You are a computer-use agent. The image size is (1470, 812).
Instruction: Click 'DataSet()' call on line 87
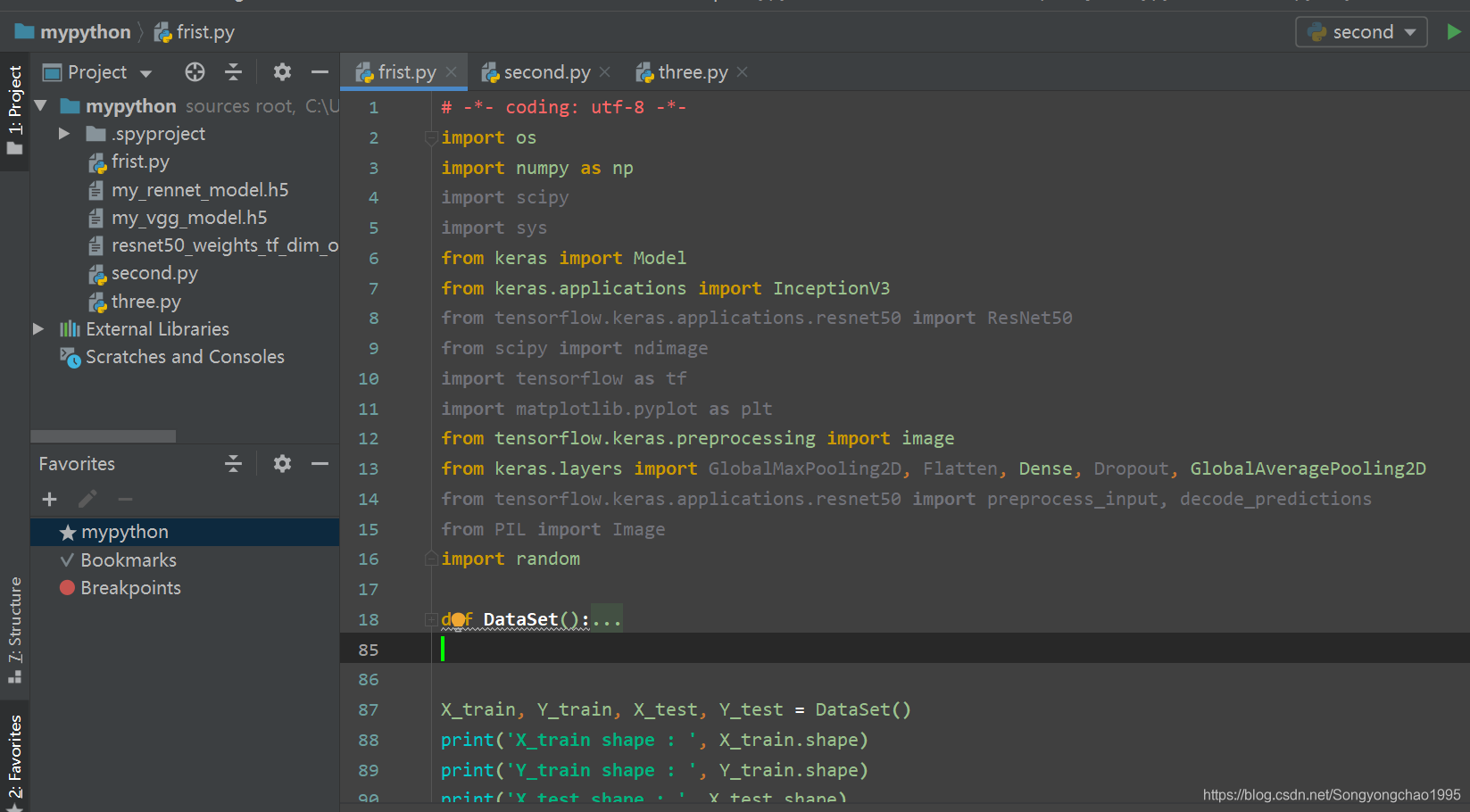tap(863, 709)
